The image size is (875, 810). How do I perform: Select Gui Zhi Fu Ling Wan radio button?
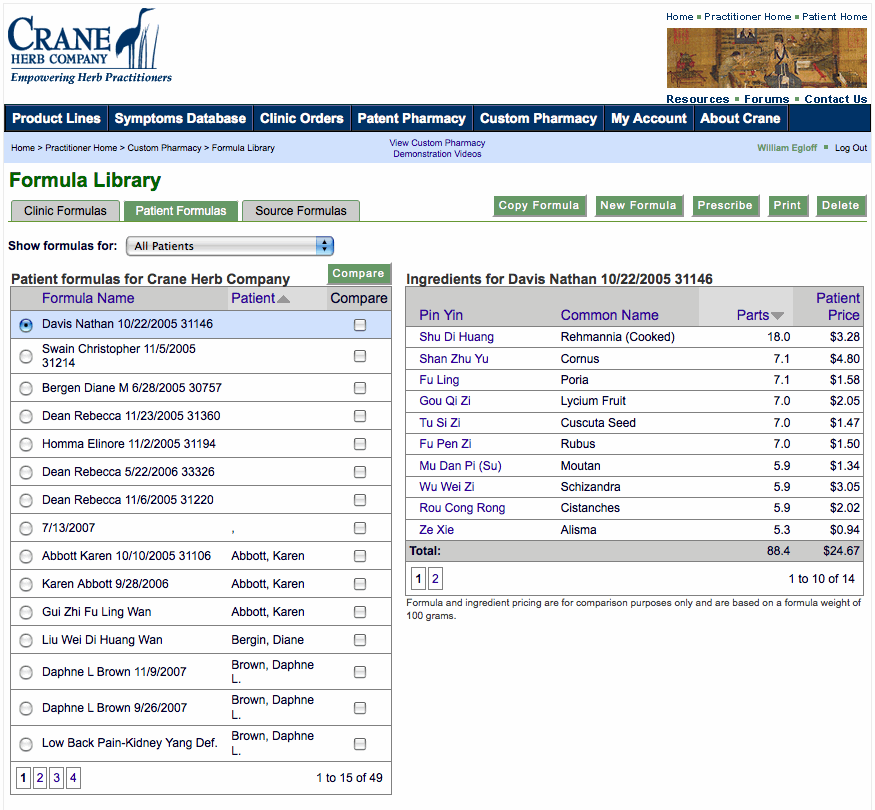(26, 612)
